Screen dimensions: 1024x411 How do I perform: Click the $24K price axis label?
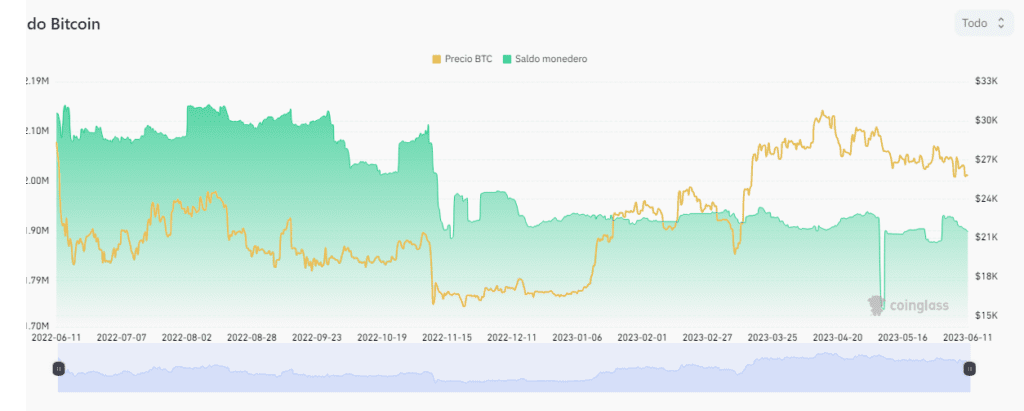click(986, 199)
